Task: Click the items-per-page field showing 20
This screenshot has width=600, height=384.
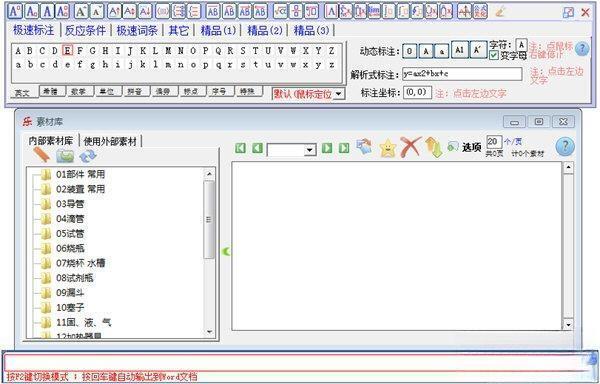Action: click(494, 142)
